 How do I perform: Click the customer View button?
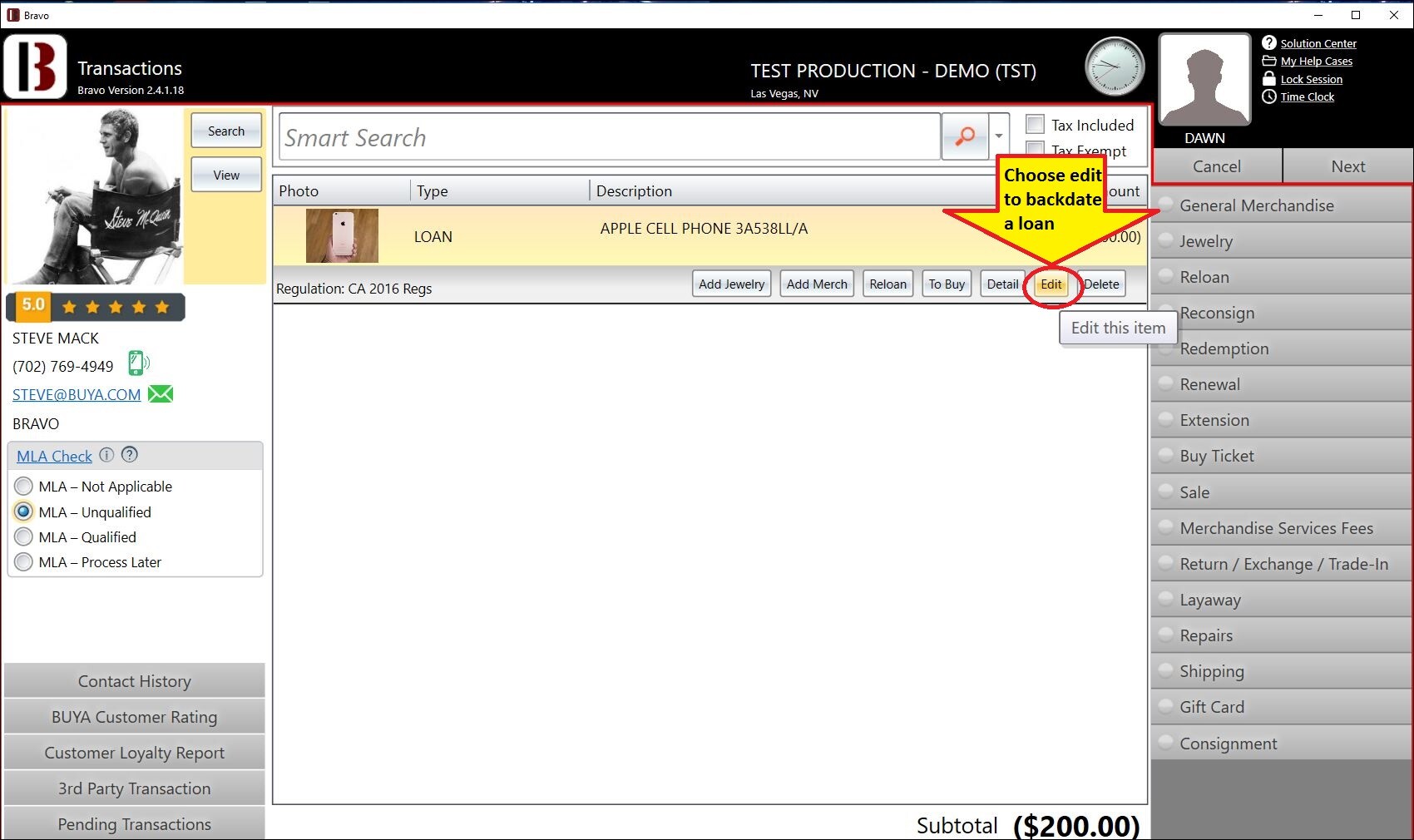[x=226, y=175]
